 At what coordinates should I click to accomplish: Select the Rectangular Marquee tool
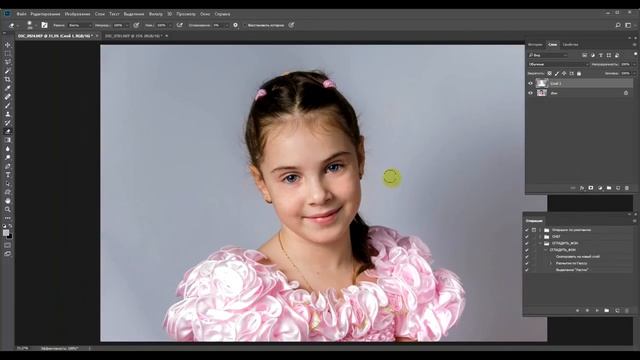pos(7,53)
